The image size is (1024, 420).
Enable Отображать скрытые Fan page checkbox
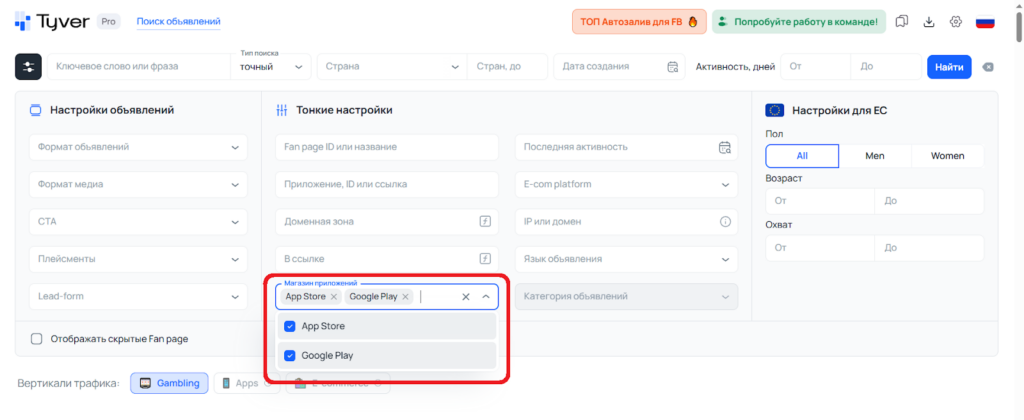pyautogui.click(x=37, y=339)
